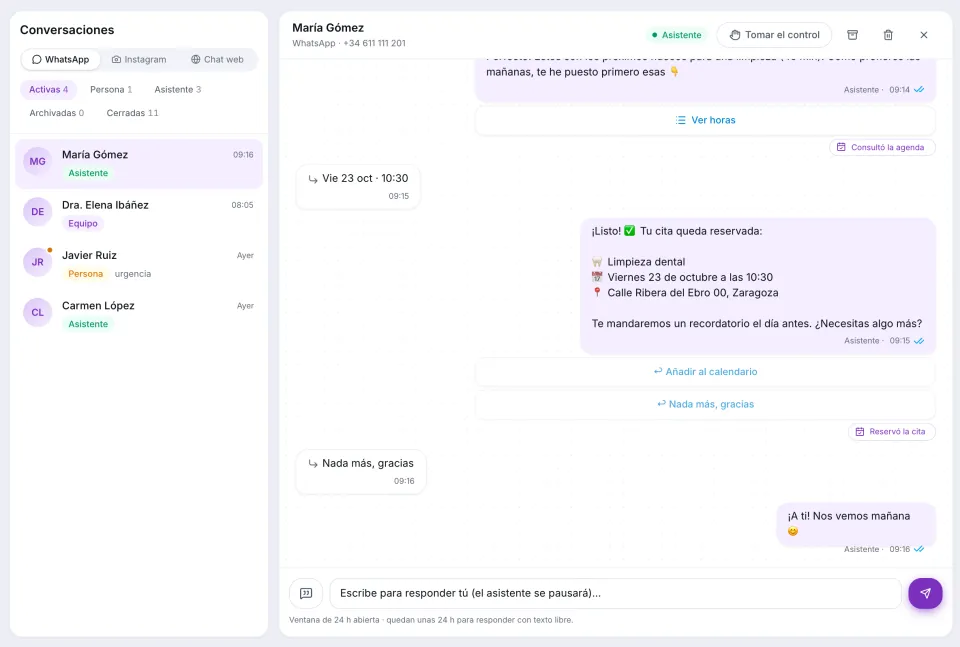This screenshot has height=647, width=960.
Task: Open Carmen López conversation
Action: click(139, 314)
